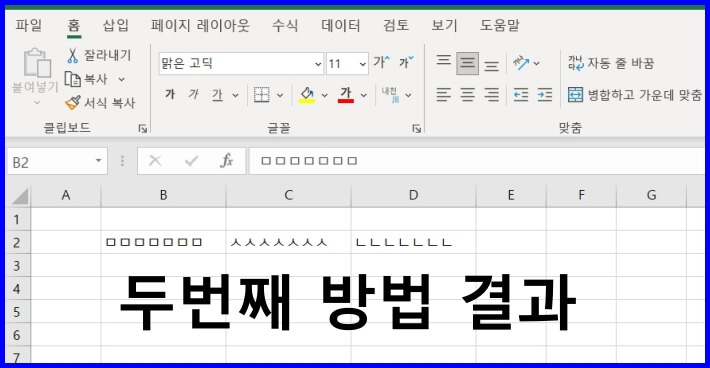
Task: Click the formula bar enter checkmark
Action: pos(191,161)
